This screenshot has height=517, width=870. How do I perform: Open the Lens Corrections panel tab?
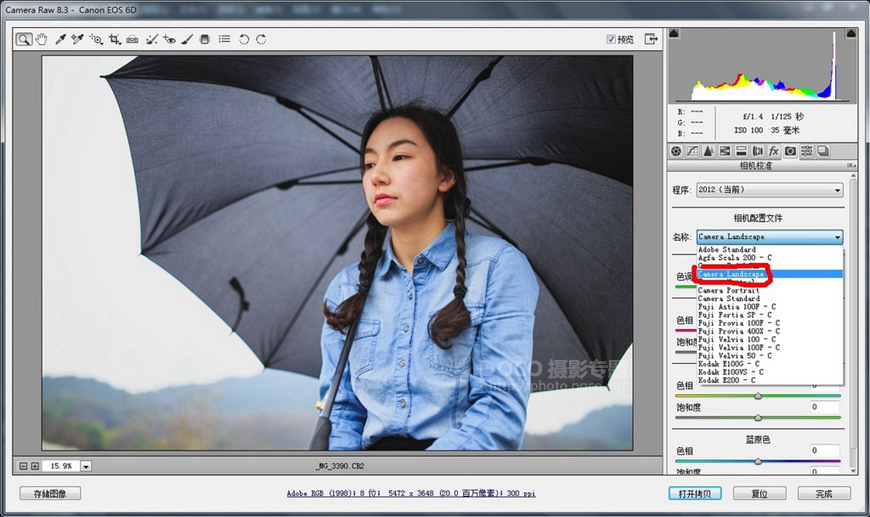click(x=757, y=151)
